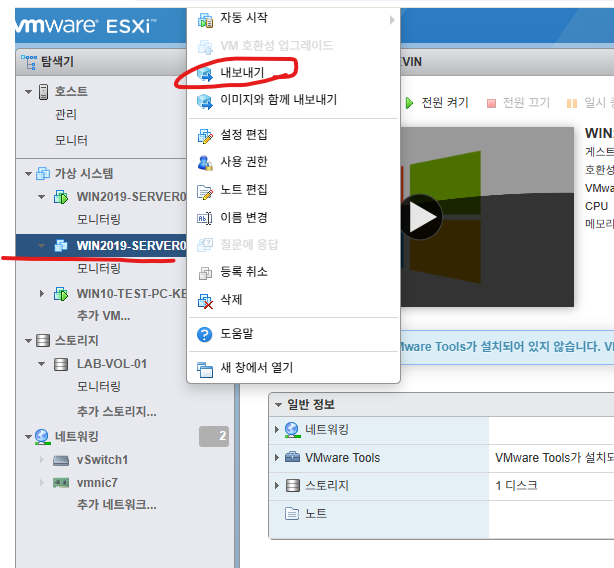Collapse the LAB-VOL-01 tree node
This screenshot has height=568, width=614.
click(42, 364)
